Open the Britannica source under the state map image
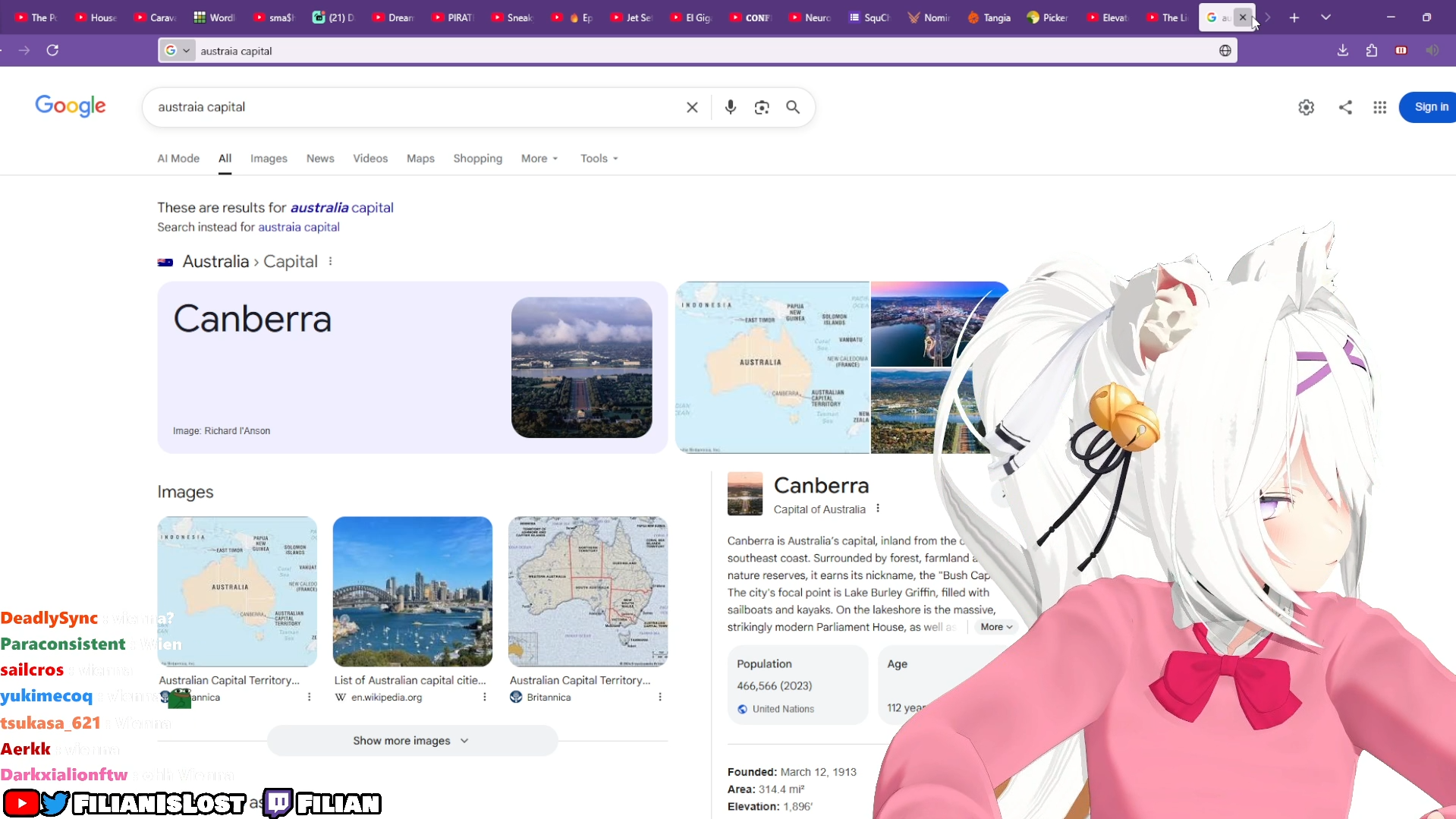The image size is (1456, 819). point(549,698)
